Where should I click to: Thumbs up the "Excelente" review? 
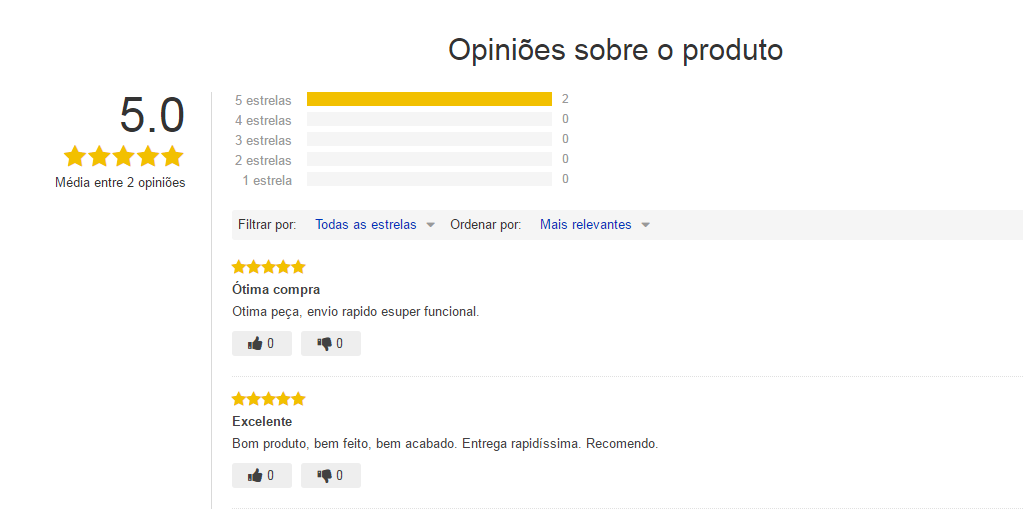262,475
